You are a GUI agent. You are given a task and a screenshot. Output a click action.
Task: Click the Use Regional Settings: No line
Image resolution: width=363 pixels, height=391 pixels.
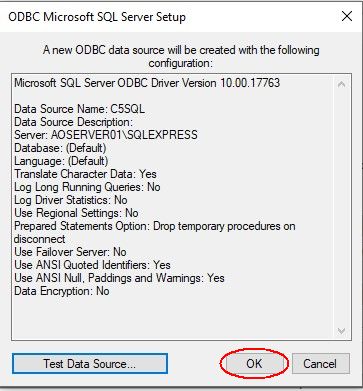coord(76,213)
